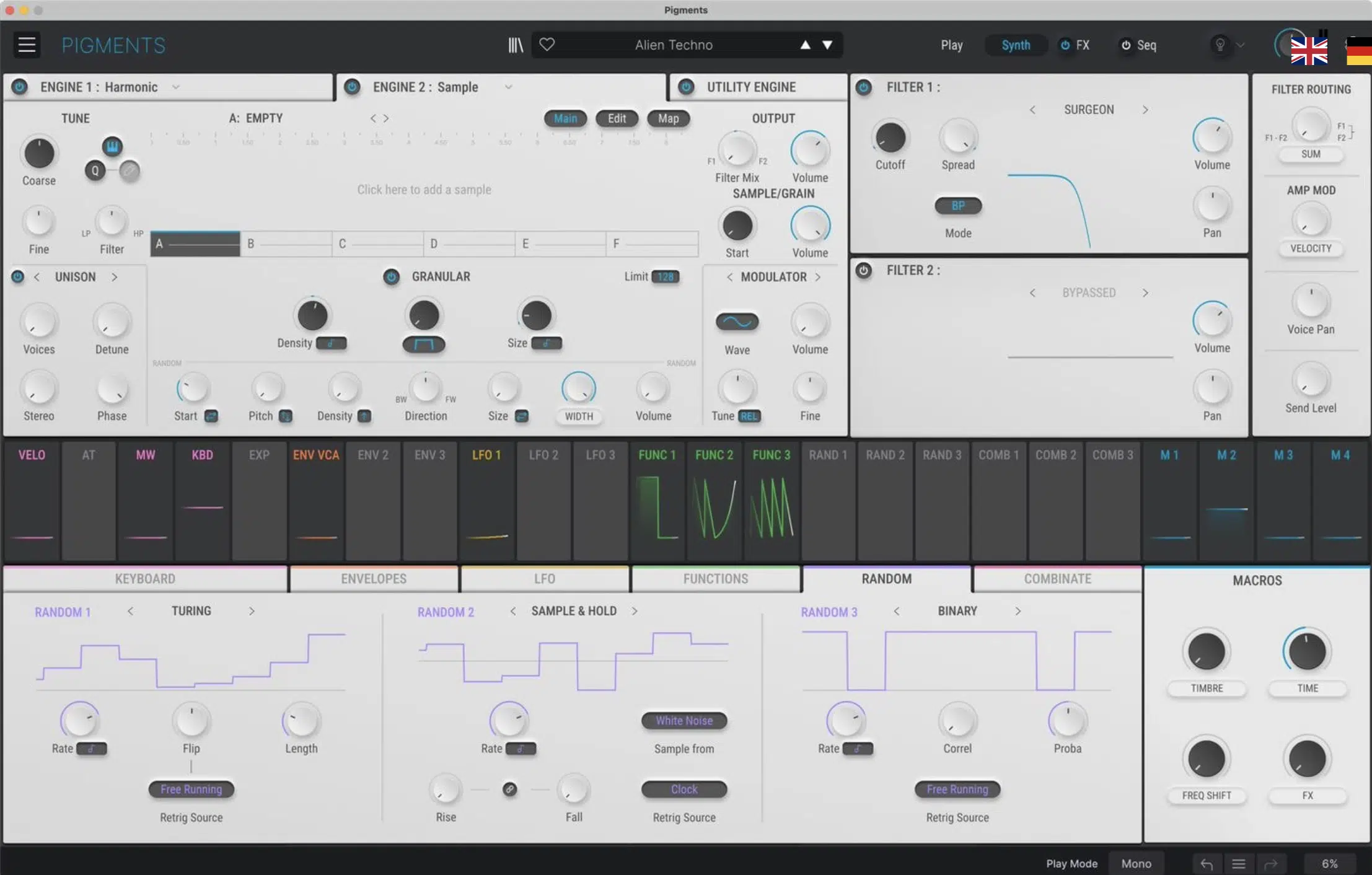Image resolution: width=1372 pixels, height=875 pixels.
Task: Click Random 3 Rate sync icon
Action: coord(858,749)
